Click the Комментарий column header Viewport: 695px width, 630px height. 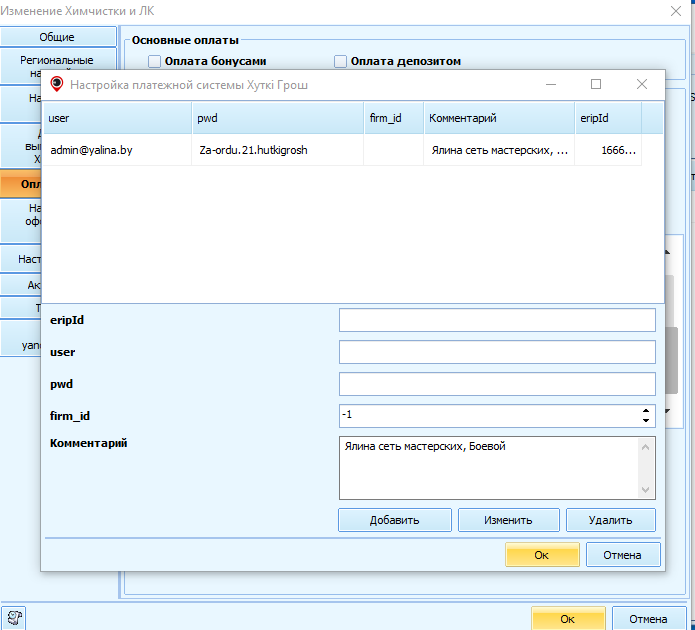tap(498, 118)
